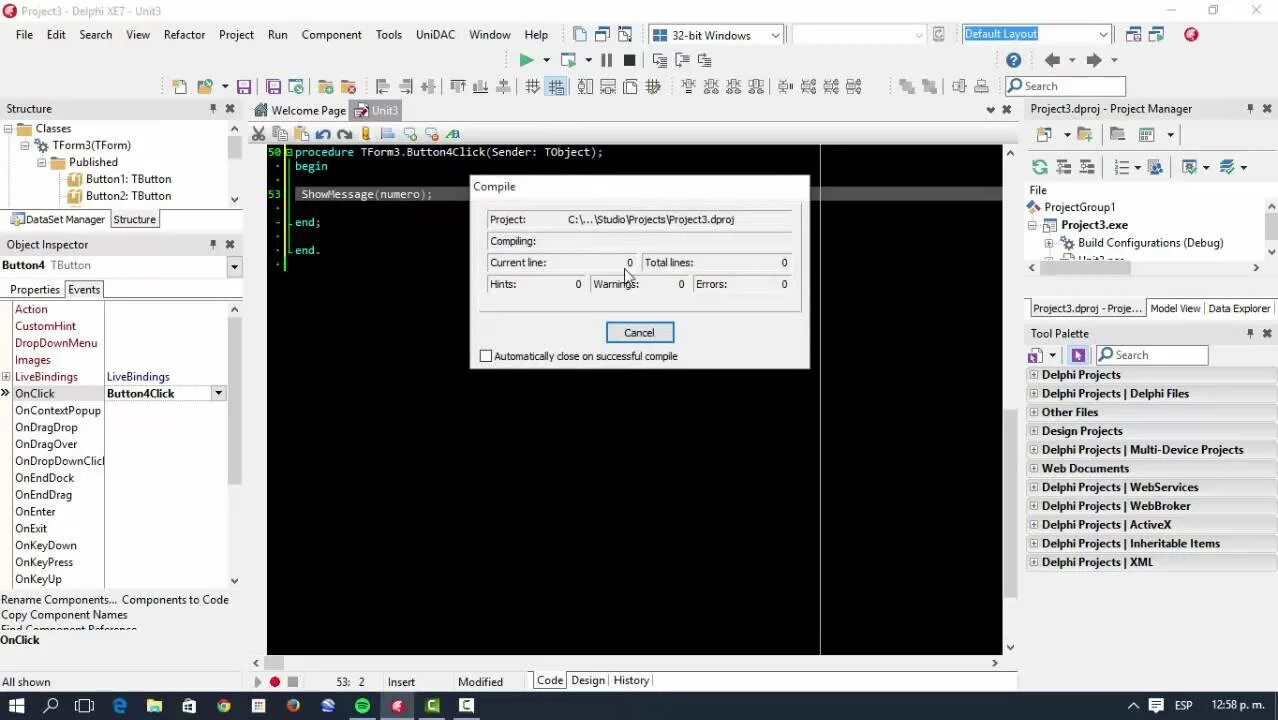This screenshot has width=1278, height=720.
Task: Click the red circle icon next to layout buttons
Action: (x=1191, y=34)
